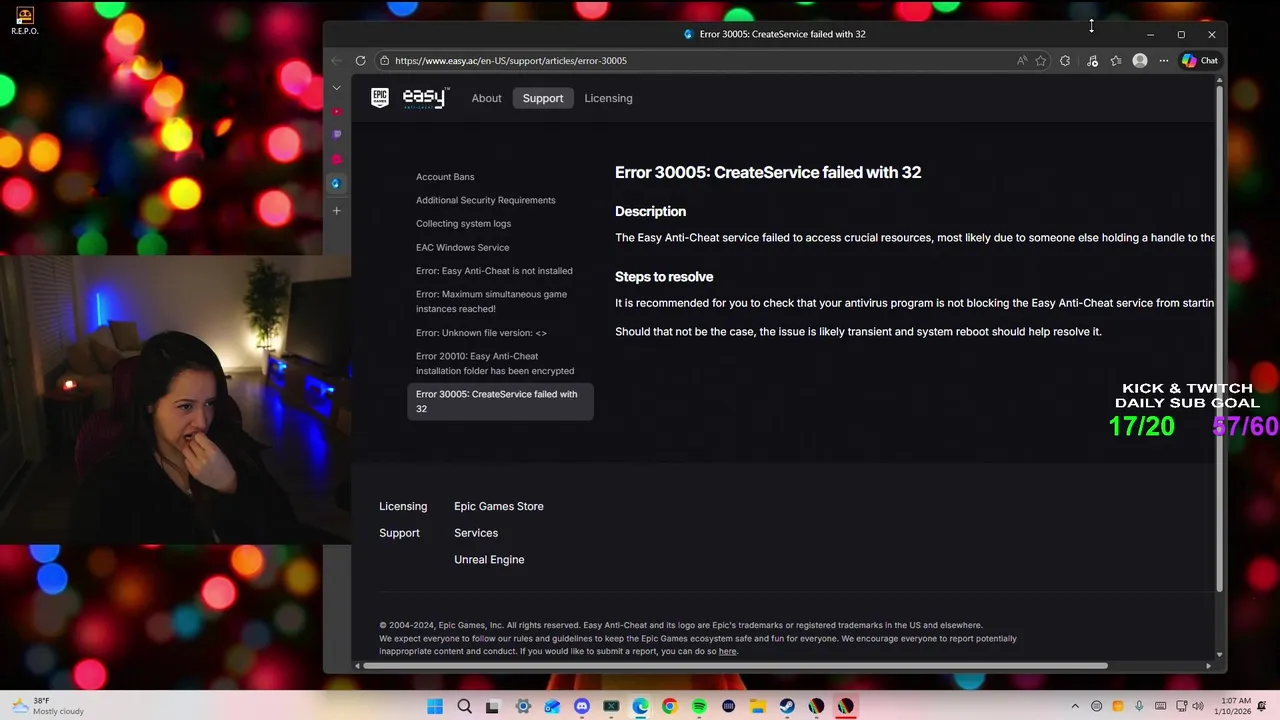Switch to the purple Twitch vertical tab
1280x720 pixels.
(x=337, y=134)
